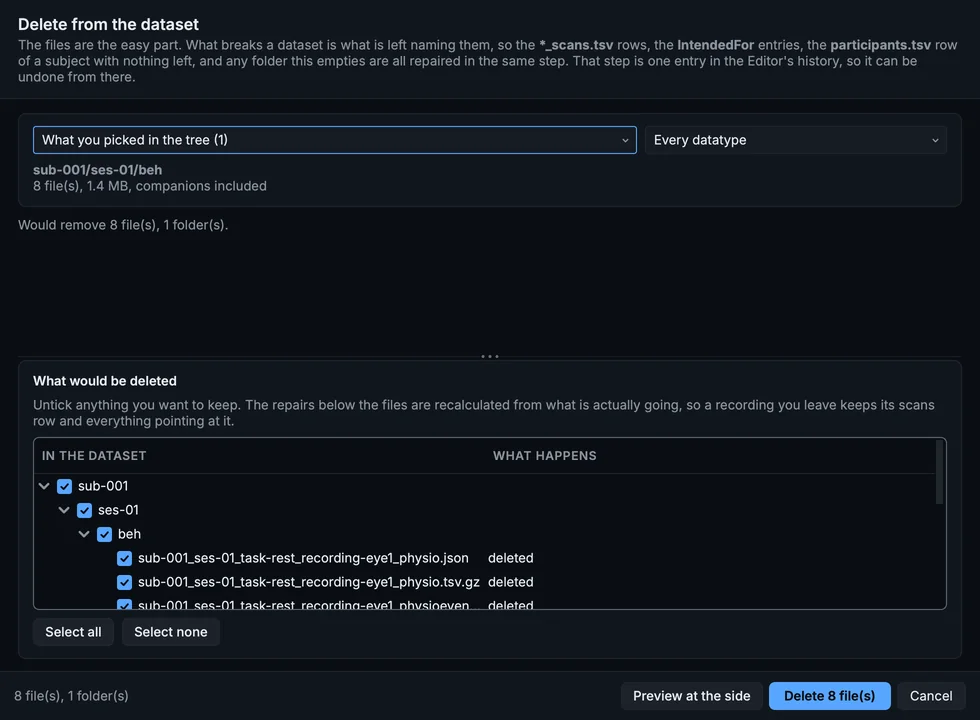Image resolution: width=980 pixels, height=720 pixels.
Task: Click the sub-001 tree label
Action: pos(103,486)
